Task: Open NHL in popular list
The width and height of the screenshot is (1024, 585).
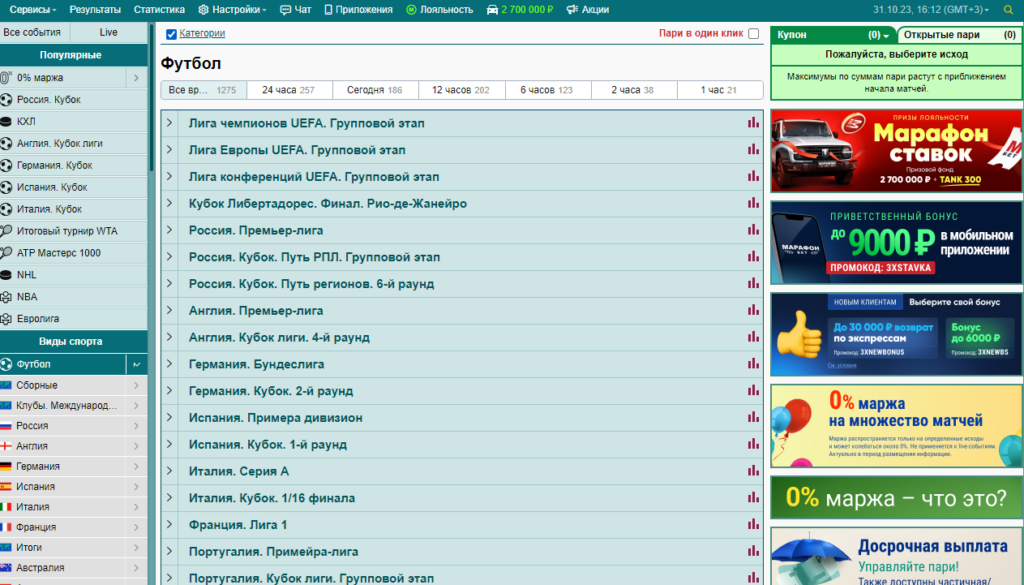Action: click(73, 275)
